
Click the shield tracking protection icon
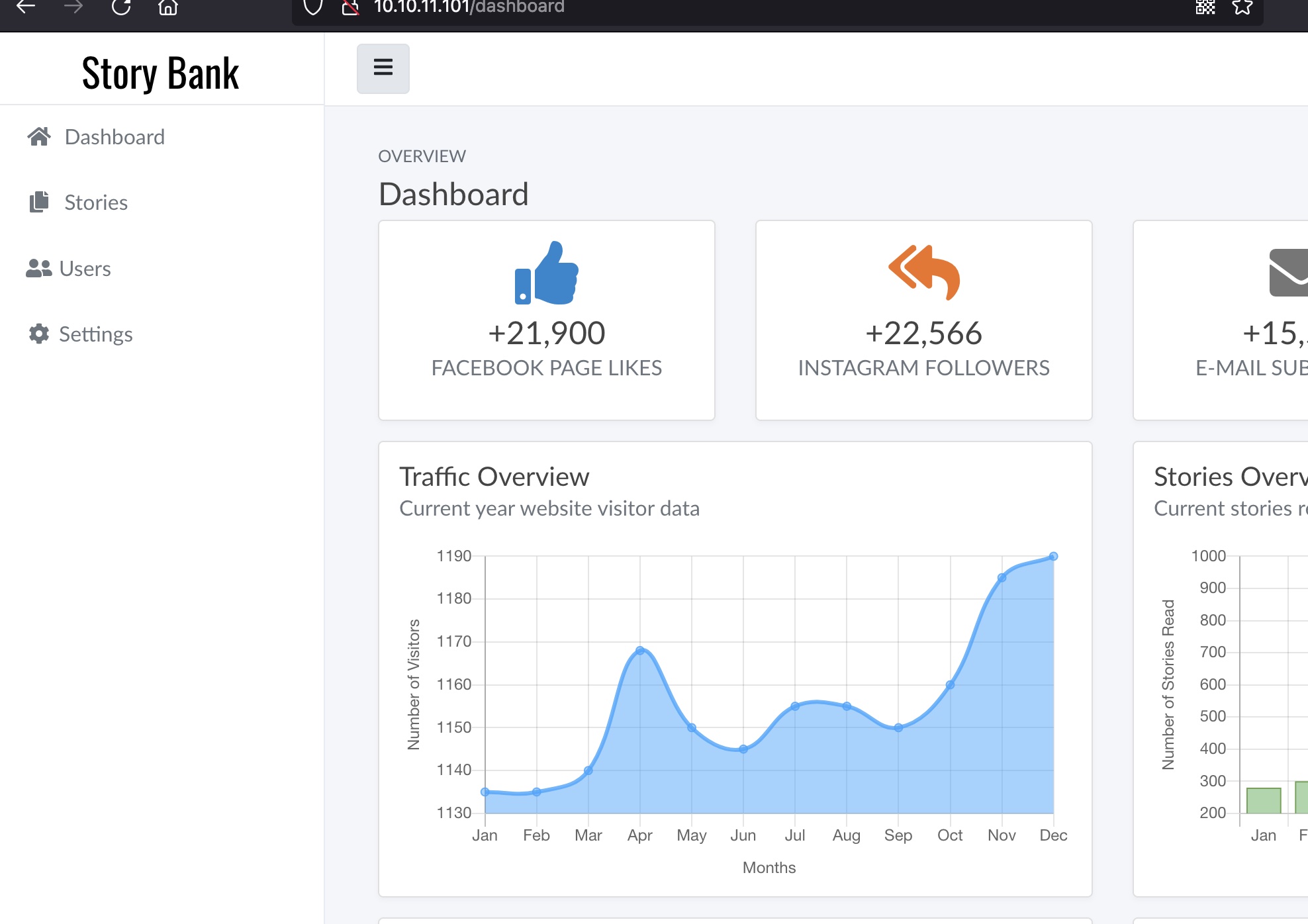pyautogui.click(x=312, y=7)
